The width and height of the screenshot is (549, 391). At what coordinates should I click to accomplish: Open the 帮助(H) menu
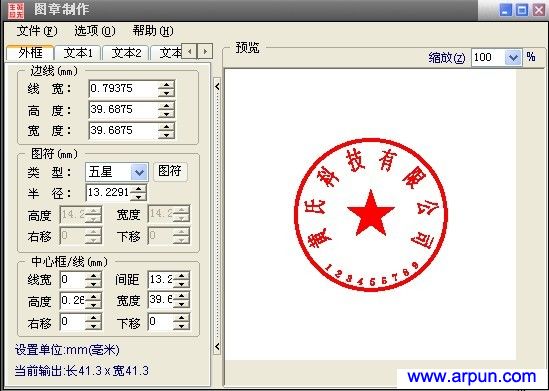153,31
